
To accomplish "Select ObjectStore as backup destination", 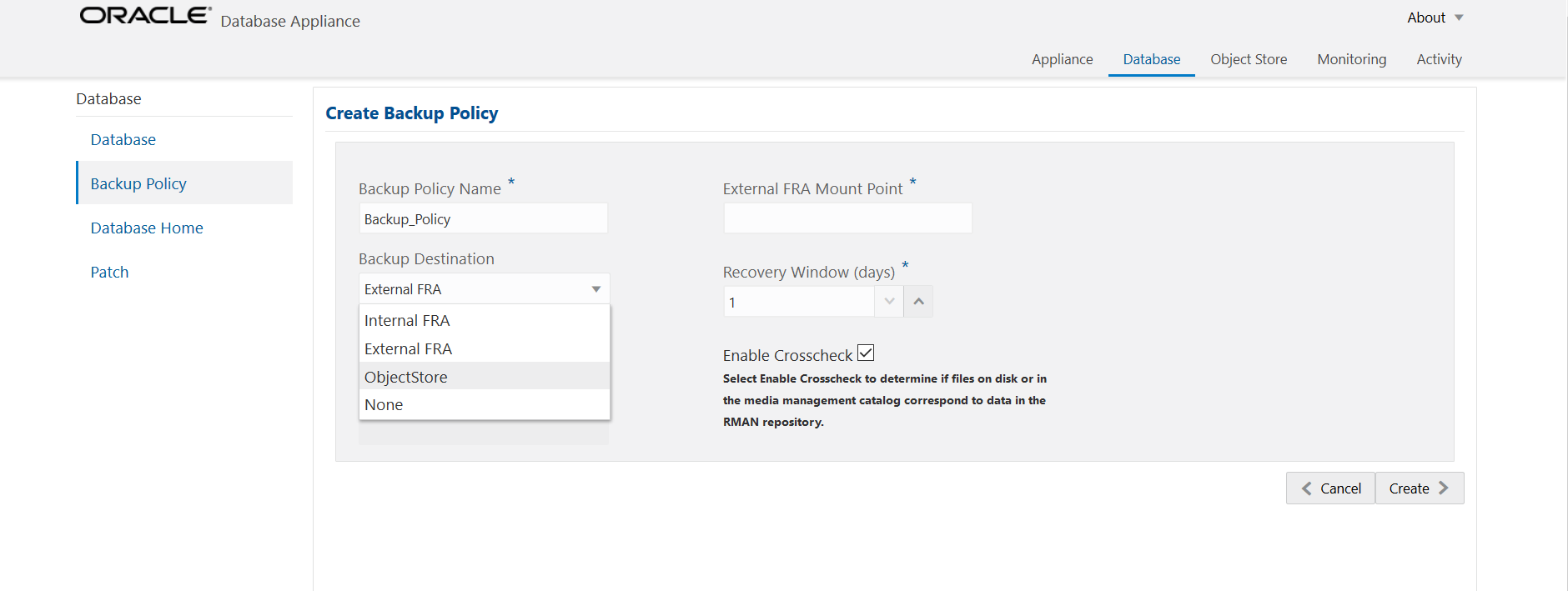I will coord(485,377).
